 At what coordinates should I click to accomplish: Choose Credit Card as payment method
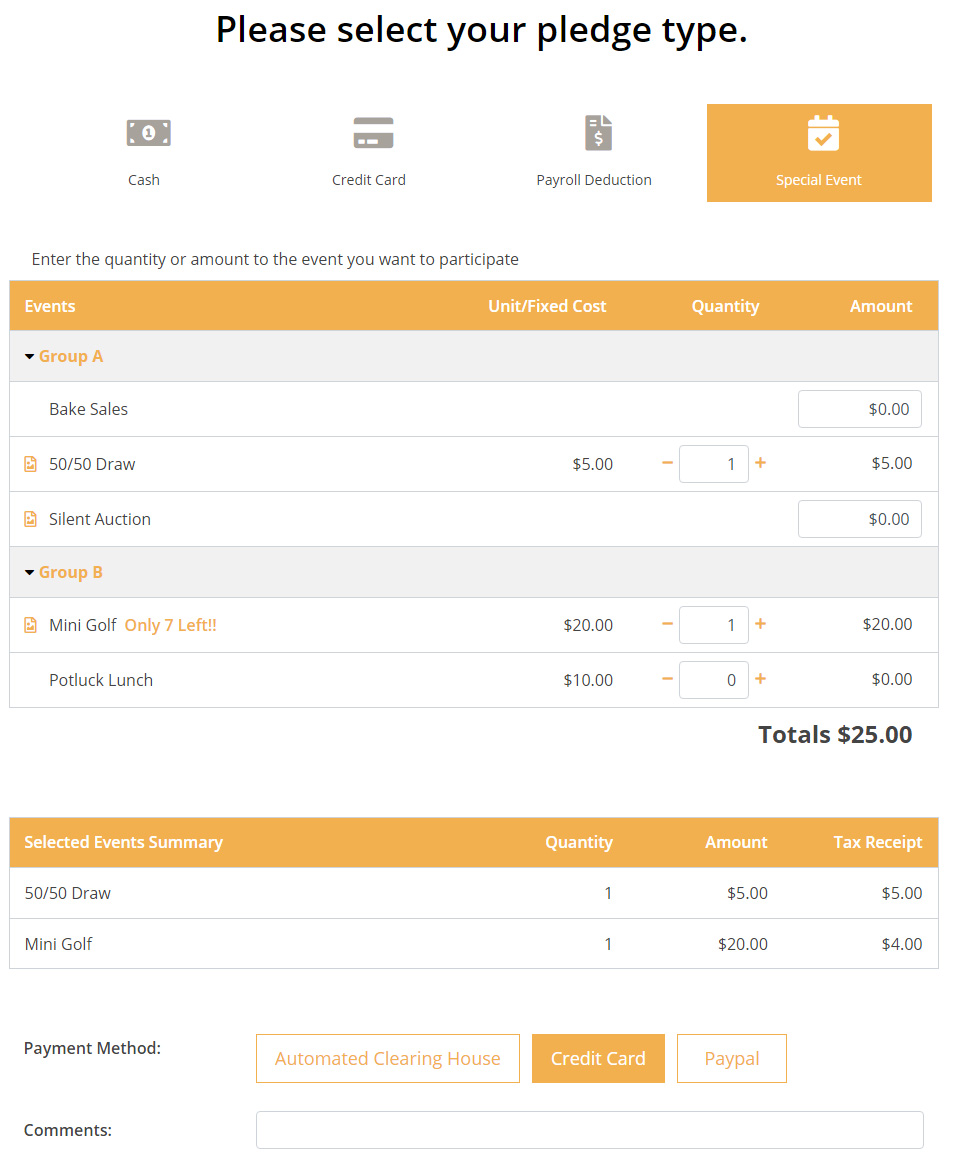(598, 1058)
